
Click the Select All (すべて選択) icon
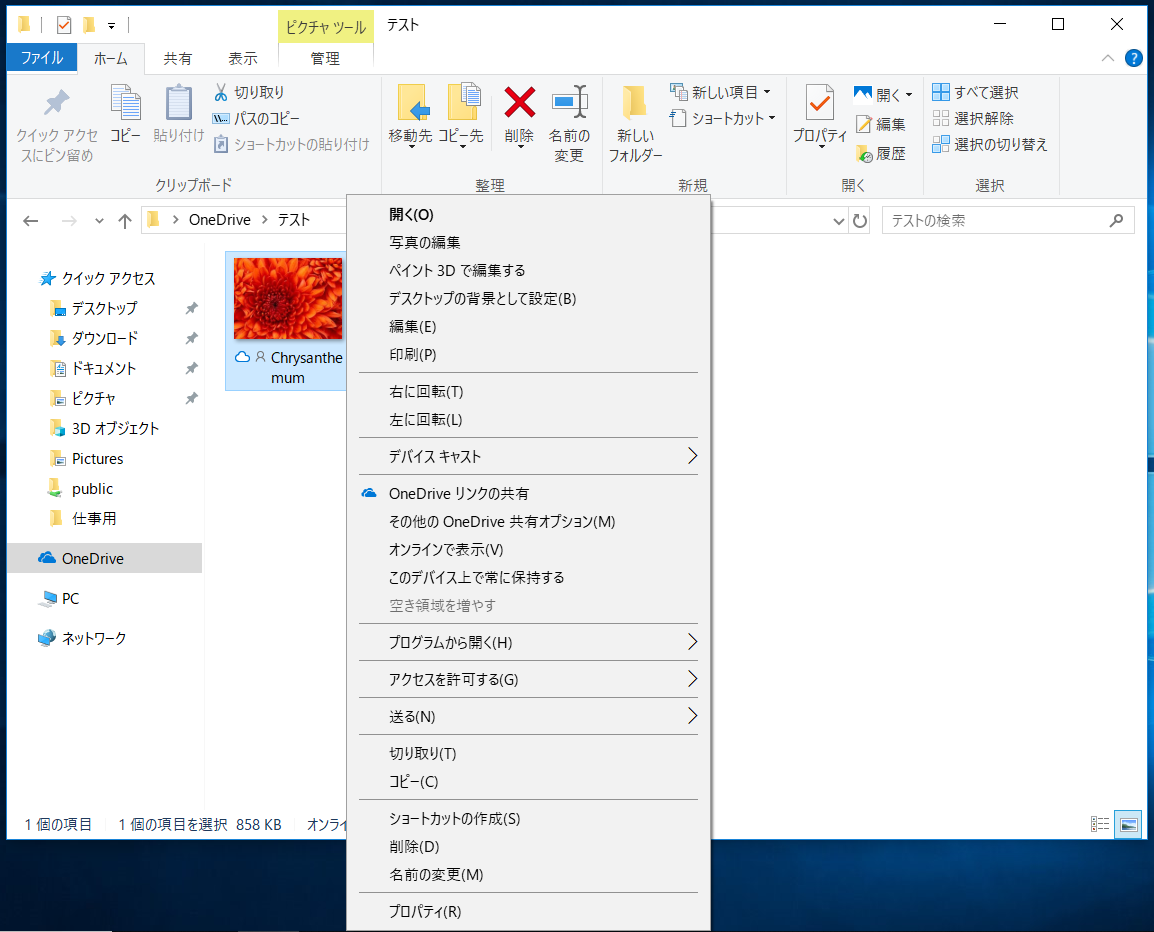click(941, 92)
